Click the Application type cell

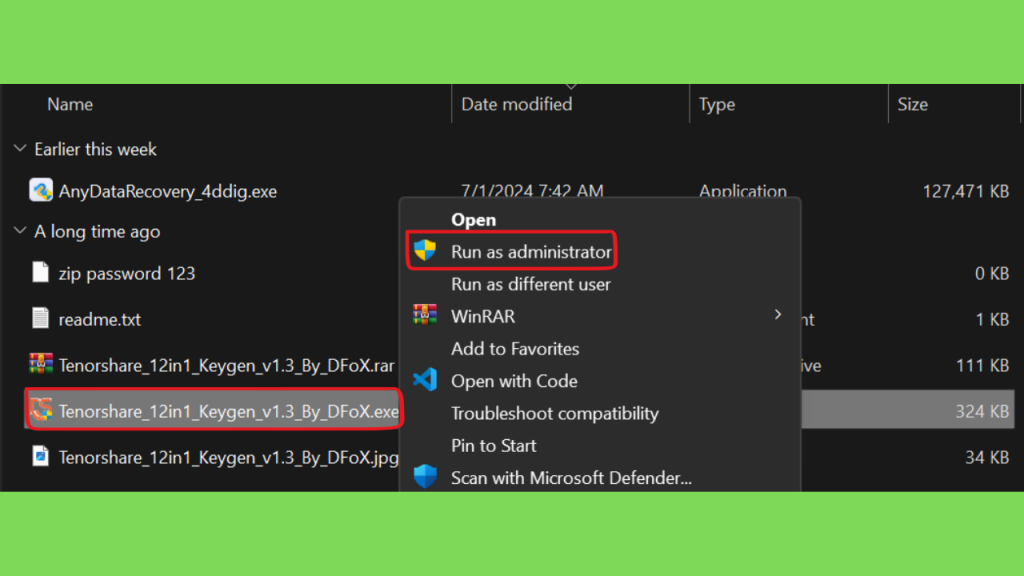point(743,191)
